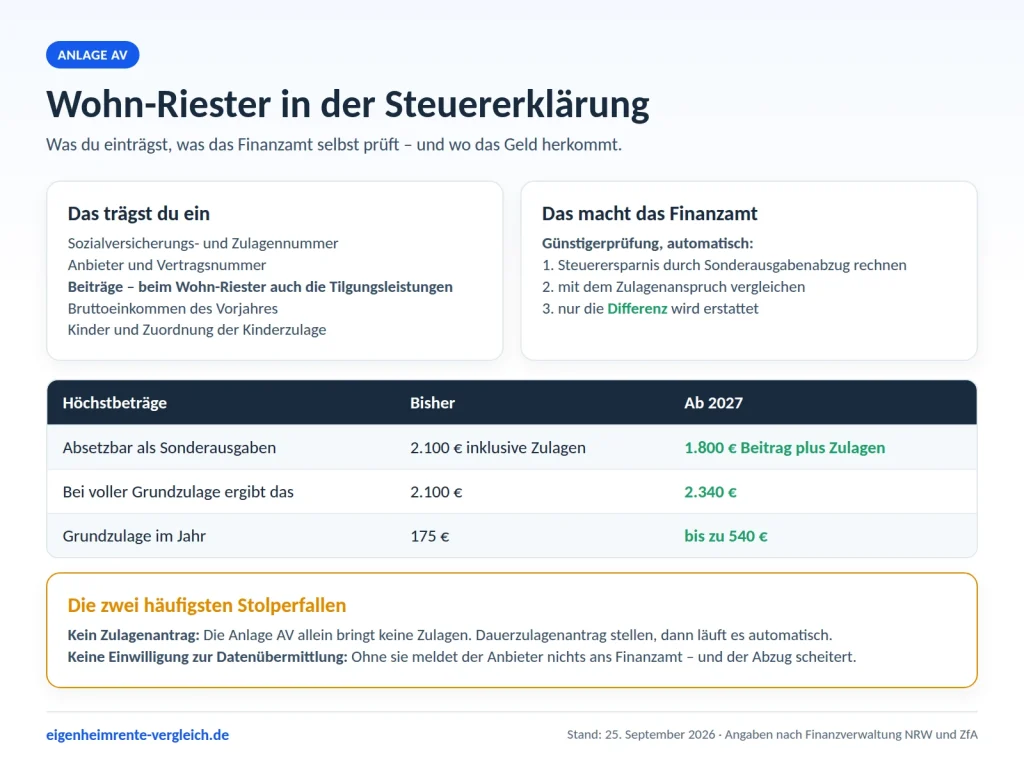Click the heading "Die zwei häufigsten Stolperfallen"
The height and width of the screenshot is (772, 1024).
pyautogui.click(x=206, y=605)
